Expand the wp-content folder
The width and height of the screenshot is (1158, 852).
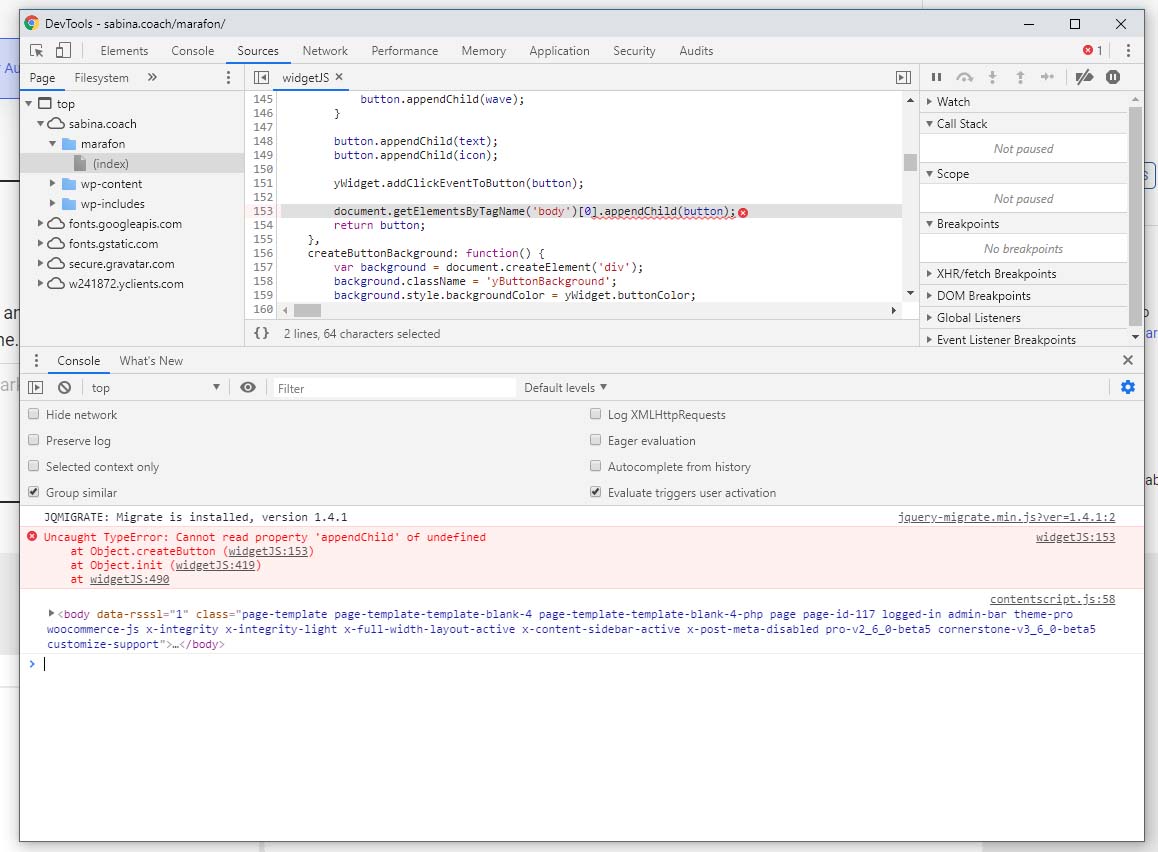click(x=53, y=184)
